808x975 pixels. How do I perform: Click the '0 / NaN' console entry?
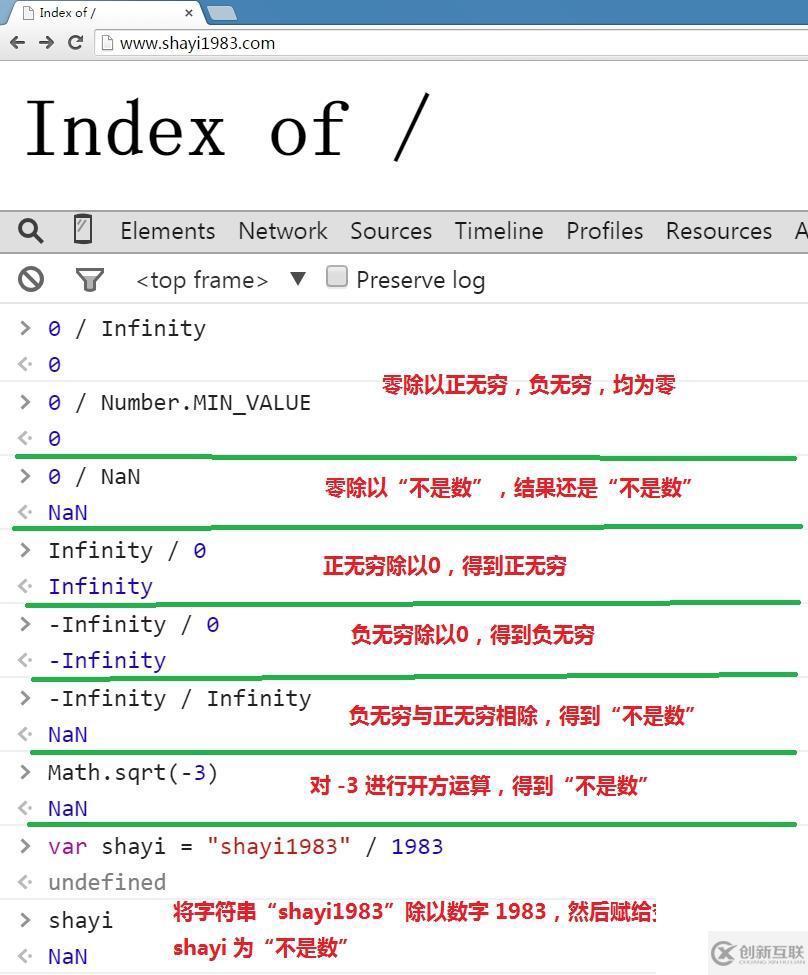click(94, 477)
